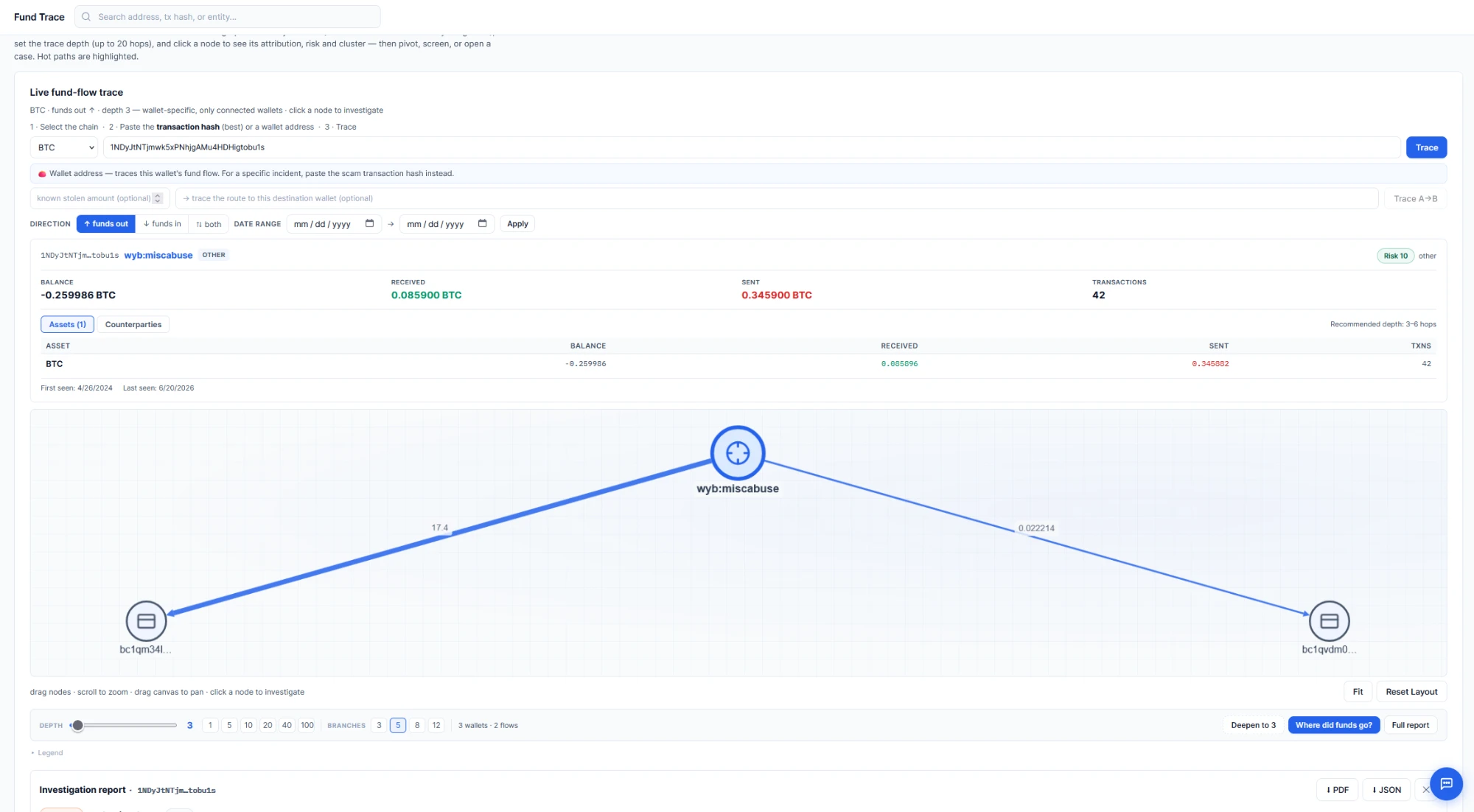Viewport: 1474px width, 812px height.
Task: Focus the wallet address input field
Action: click(752, 147)
